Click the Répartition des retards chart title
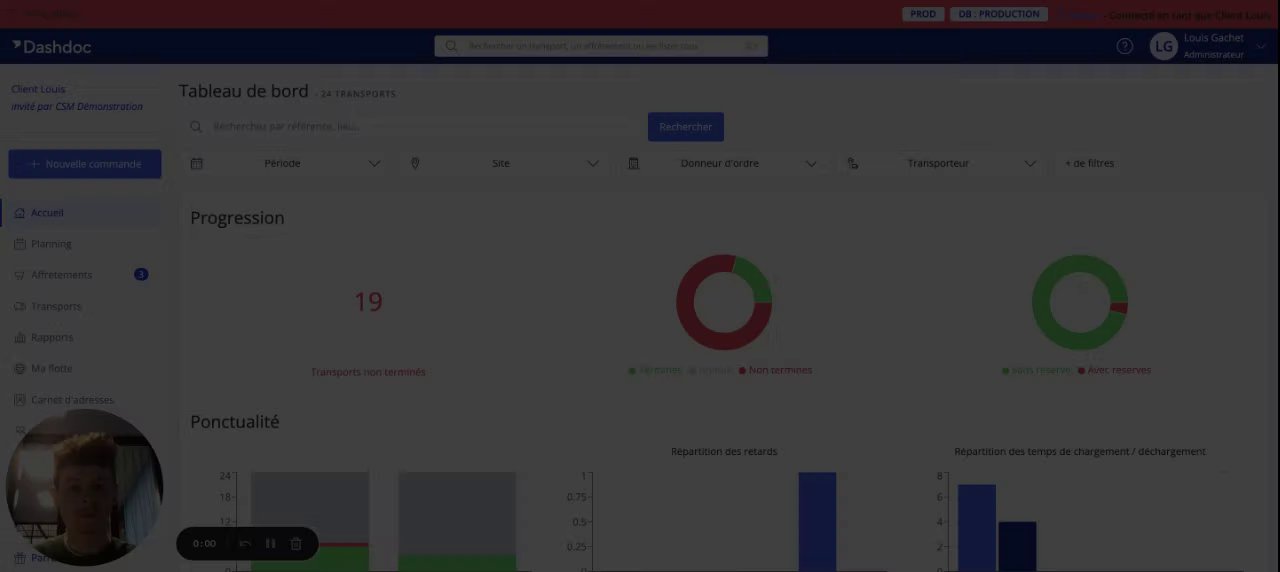Viewport: 1280px width, 572px height. [x=724, y=452]
